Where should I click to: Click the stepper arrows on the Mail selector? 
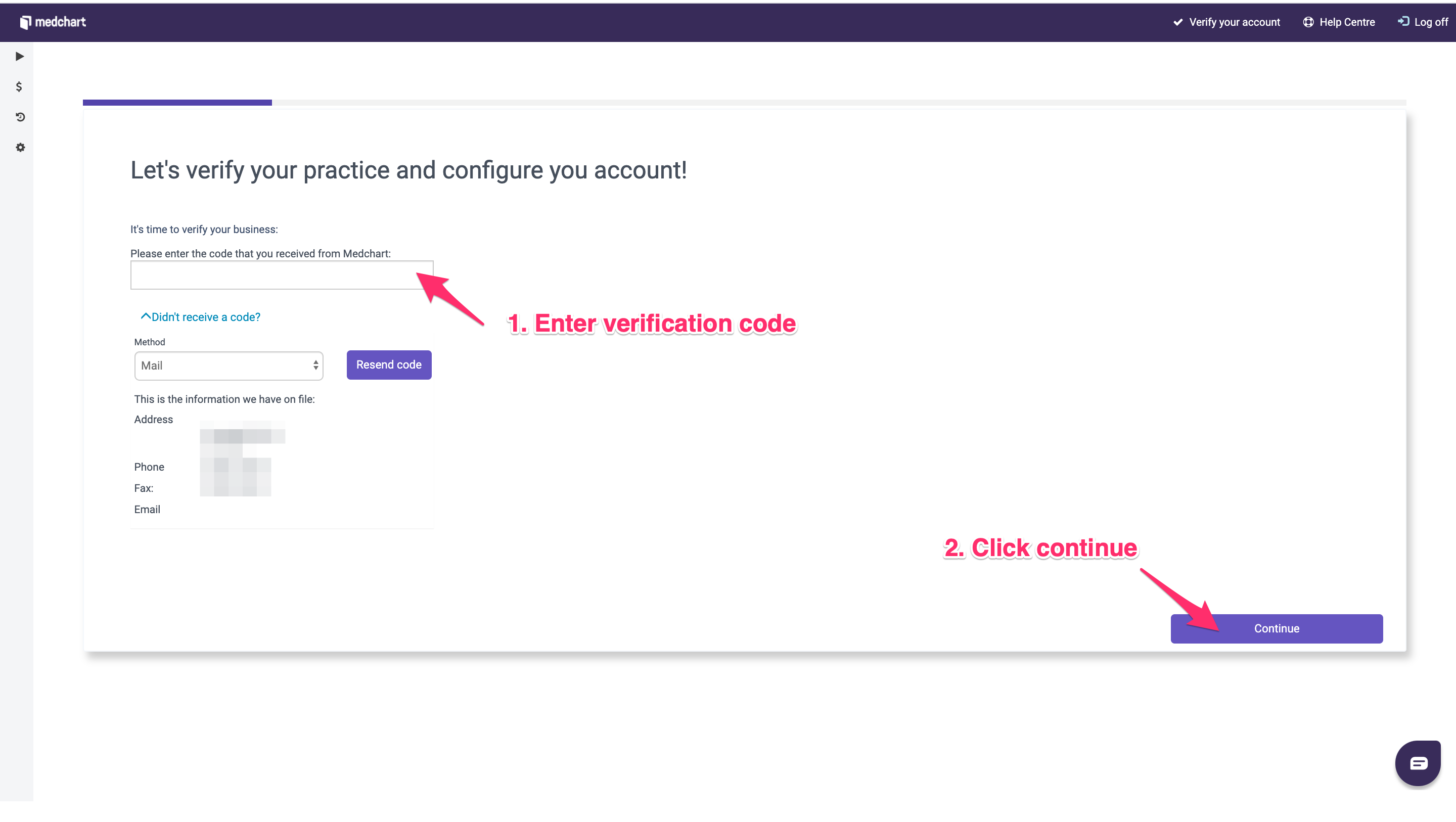pos(315,366)
